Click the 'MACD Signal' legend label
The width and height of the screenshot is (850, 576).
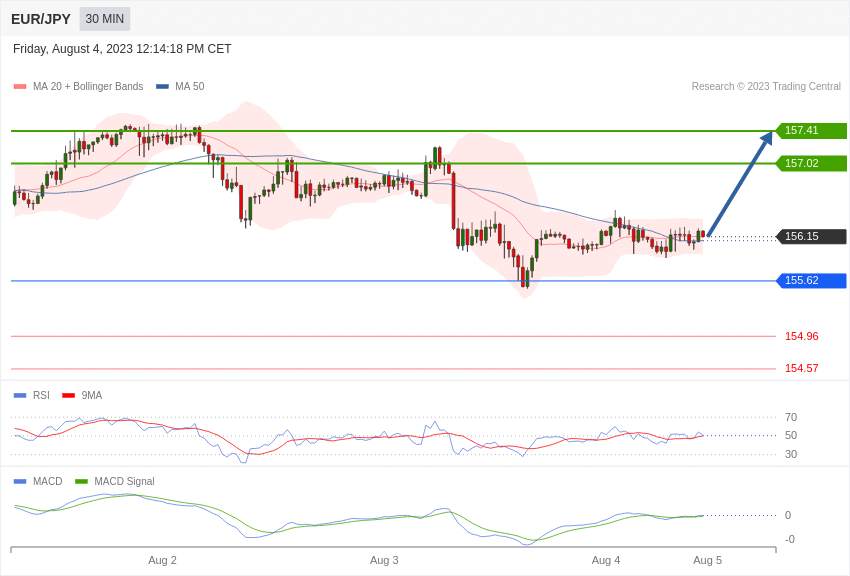124,482
